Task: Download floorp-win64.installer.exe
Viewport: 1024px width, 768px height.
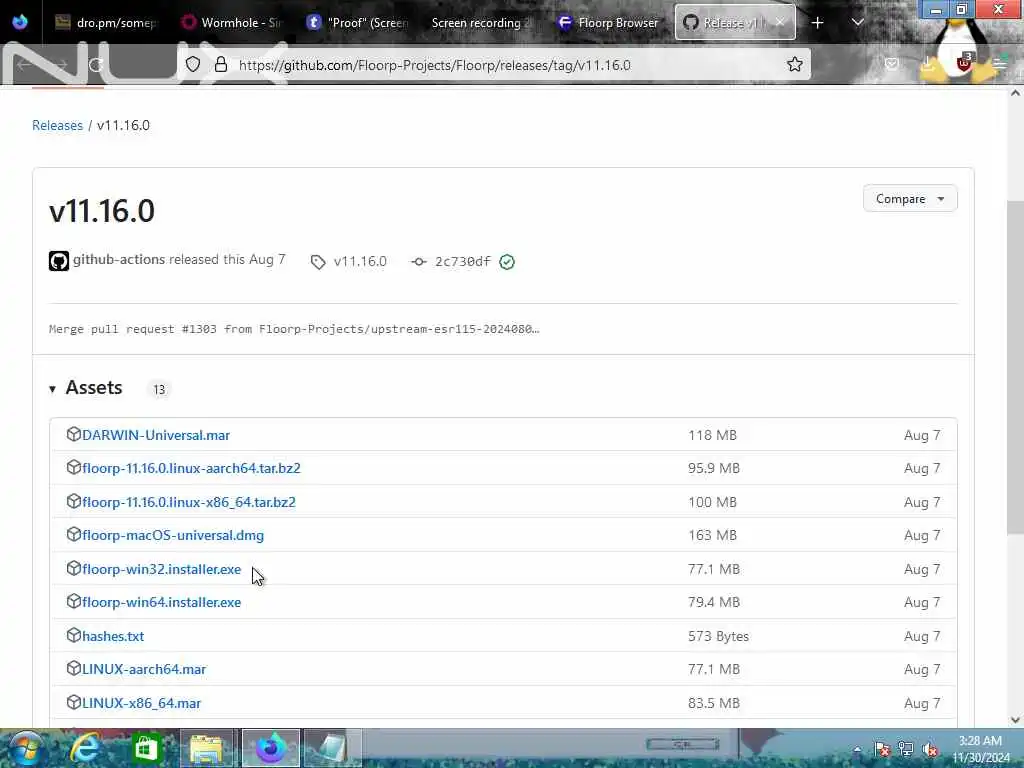Action: point(161,602)
